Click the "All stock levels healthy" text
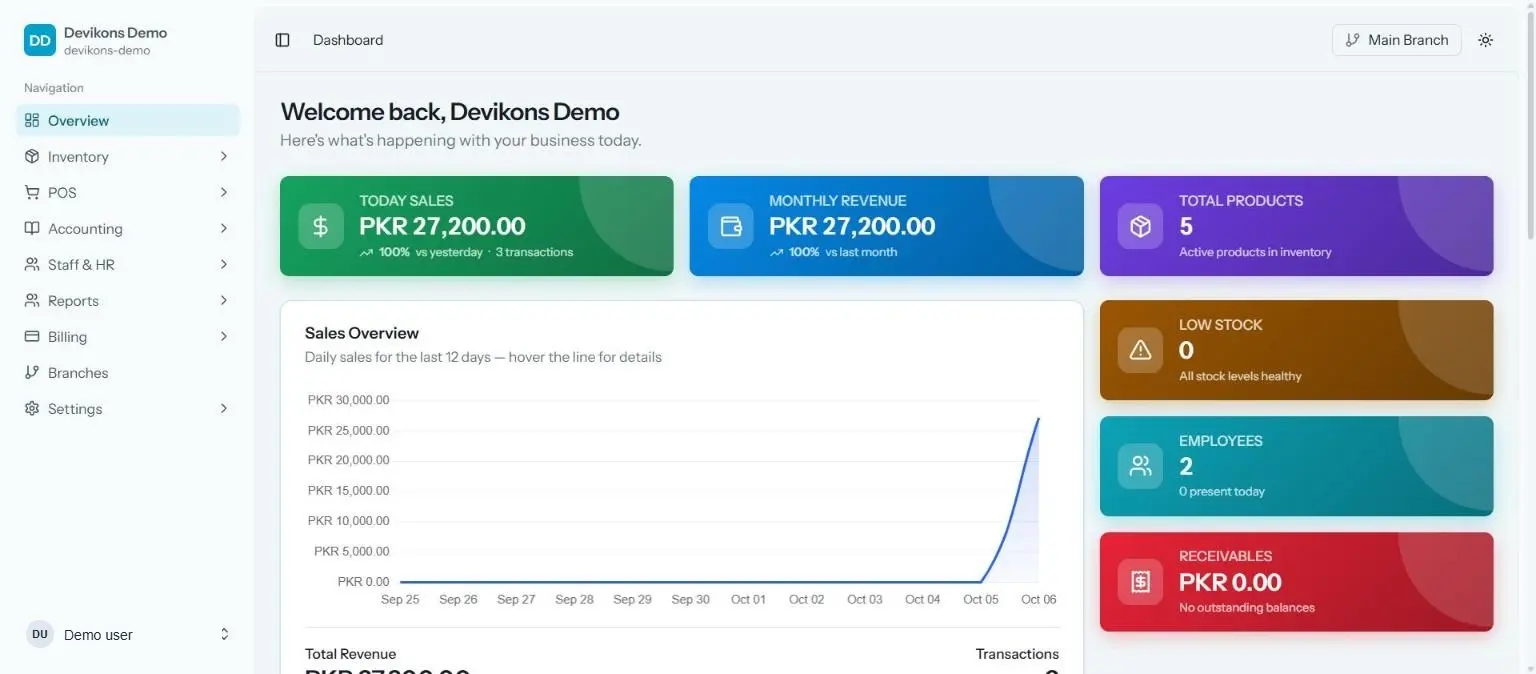1536x674 pixels. point(1241,376)
